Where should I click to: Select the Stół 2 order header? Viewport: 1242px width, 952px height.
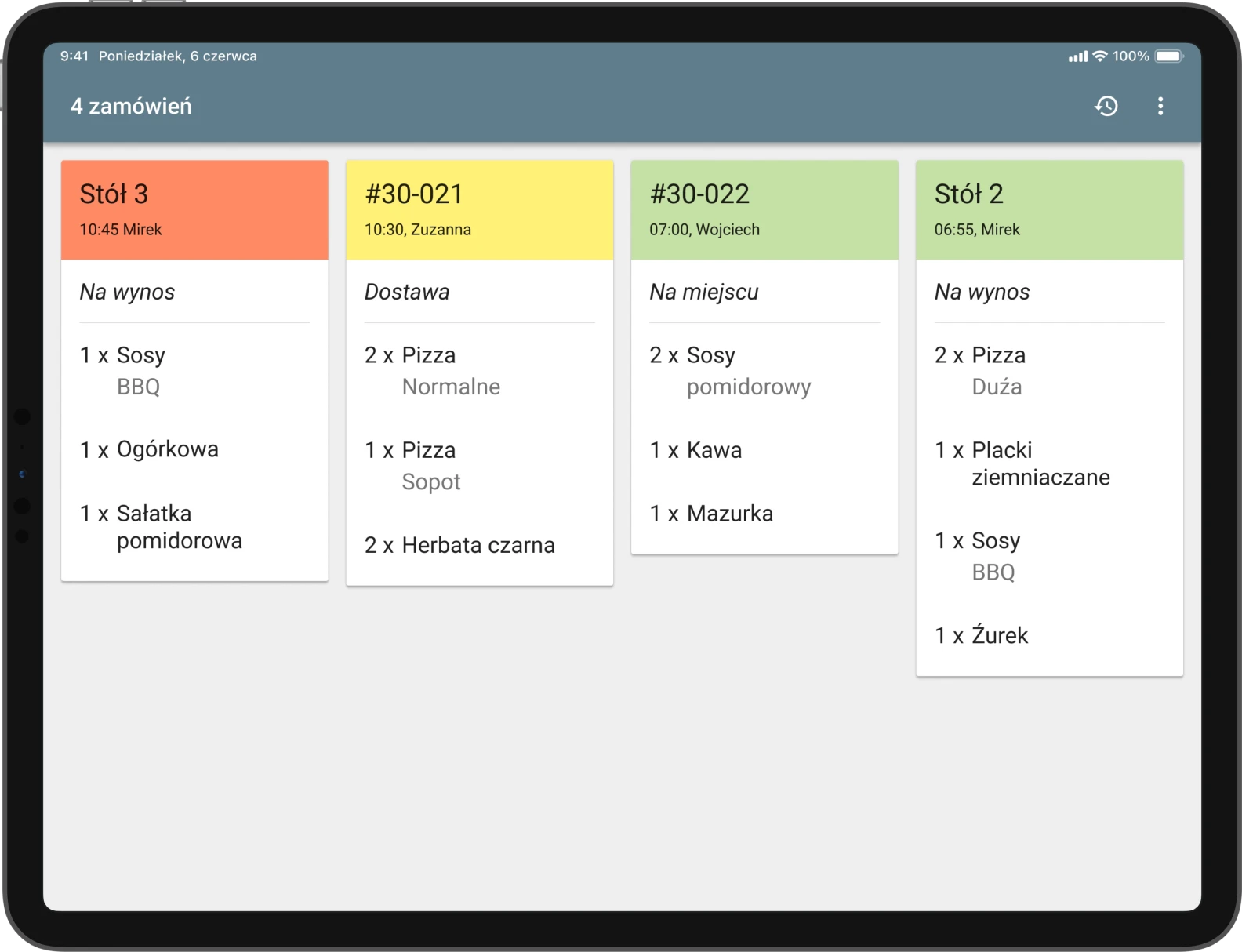(x=1049, y=210)
